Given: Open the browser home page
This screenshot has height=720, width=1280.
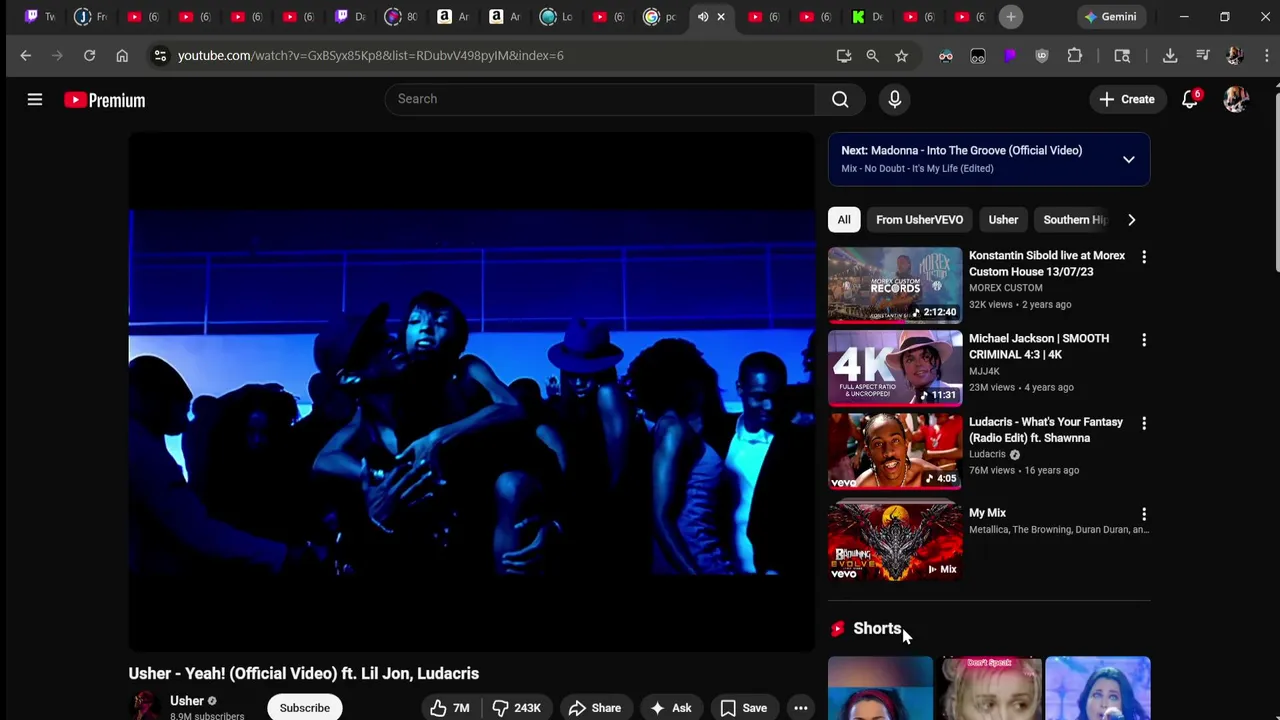Looking at the screenshot, I should click(x=122, y=56).
